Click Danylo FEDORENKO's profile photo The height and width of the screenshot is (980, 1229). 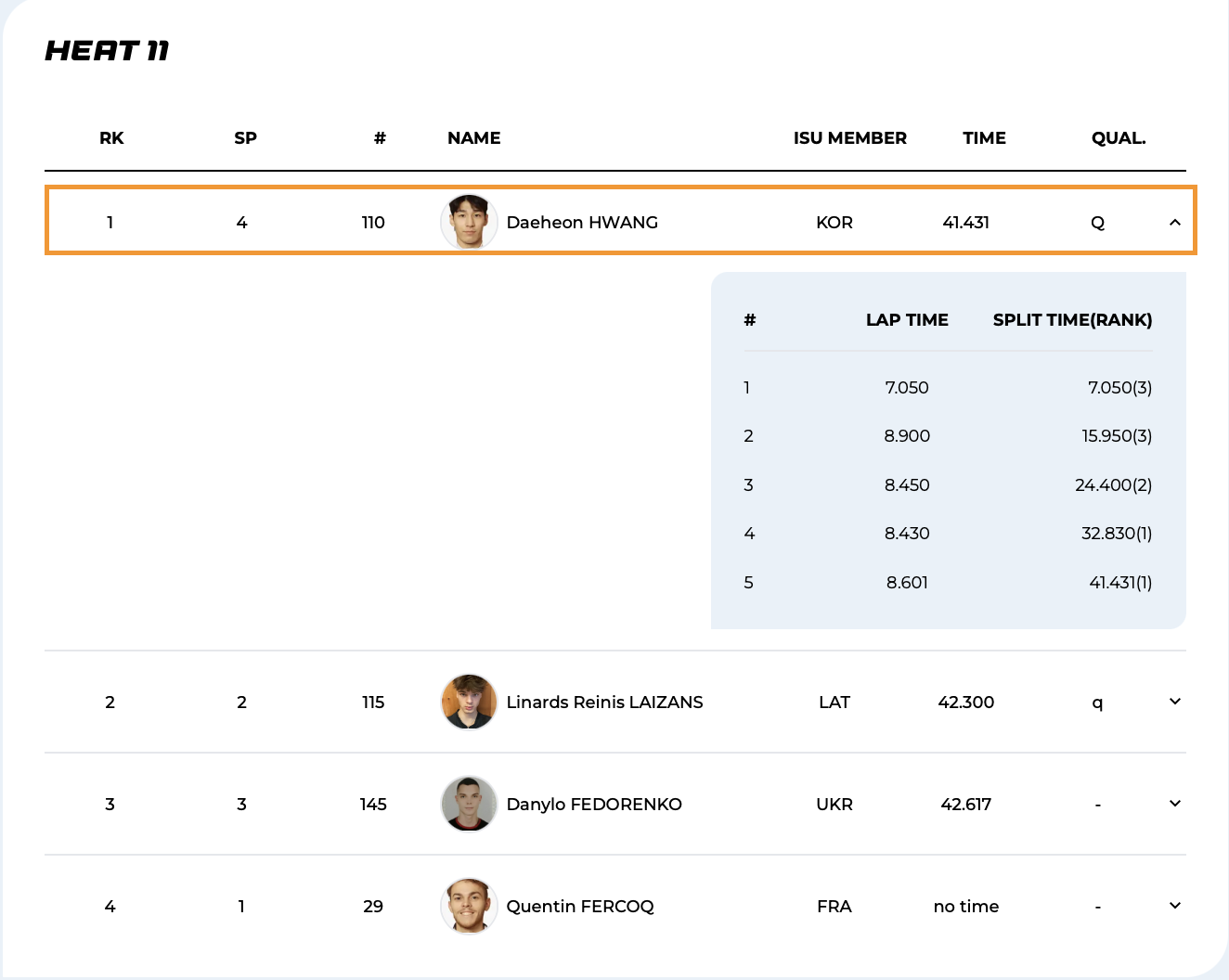pos(469,804)
